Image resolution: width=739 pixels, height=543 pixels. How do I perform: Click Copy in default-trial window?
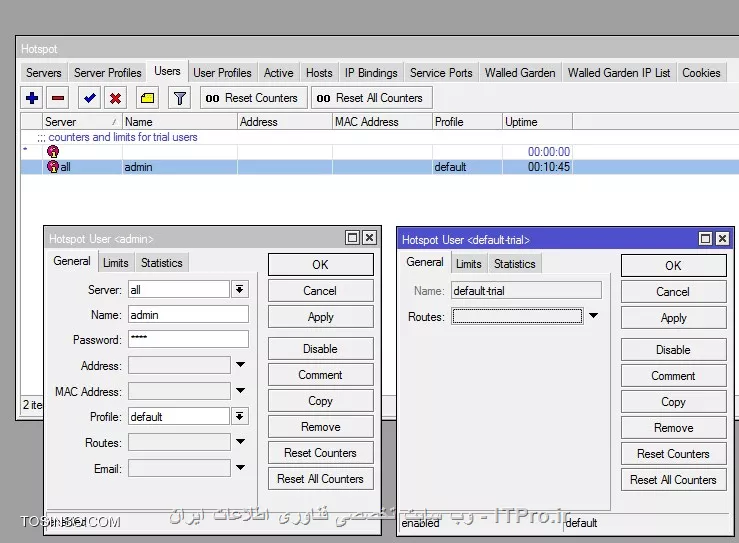pos(673,402)
